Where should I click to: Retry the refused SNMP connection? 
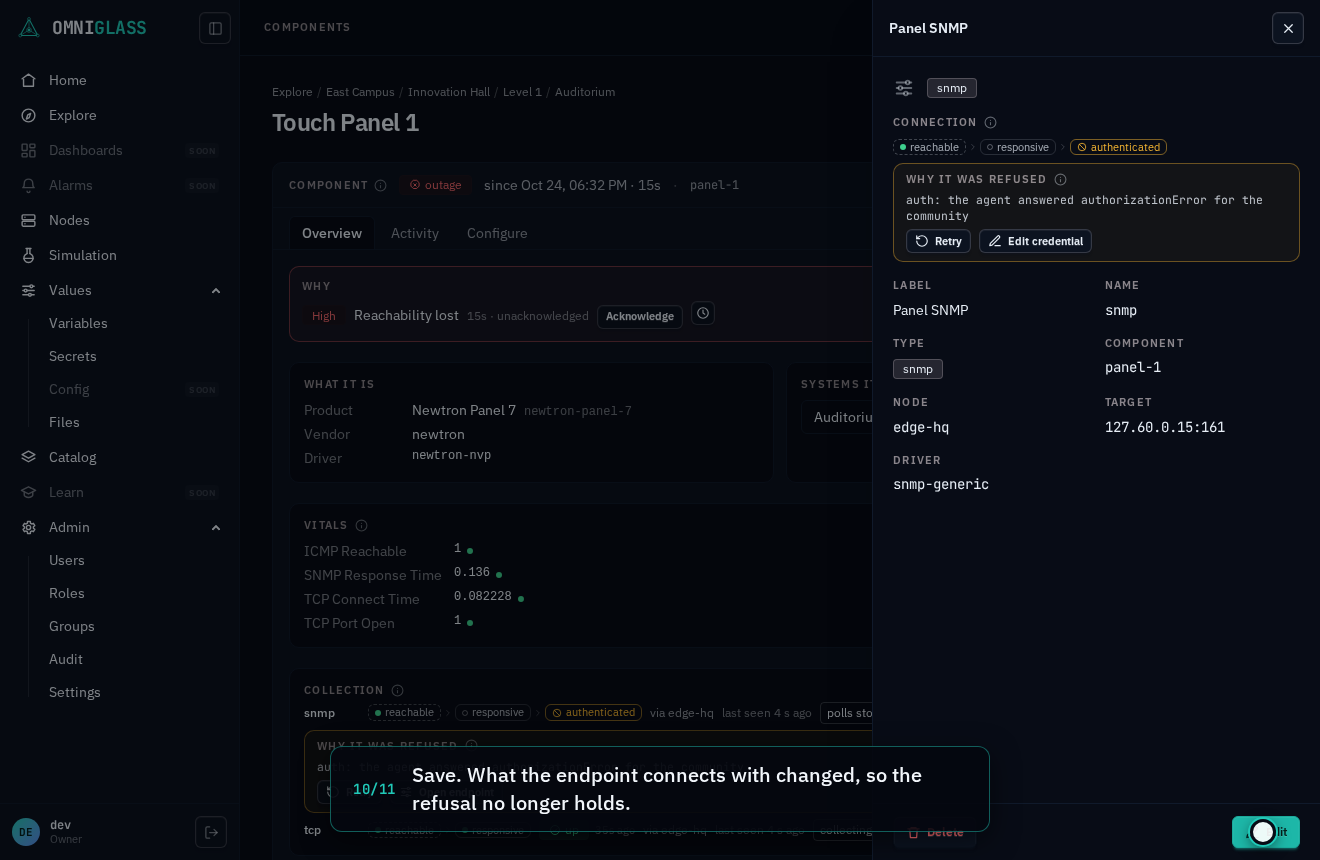pos(938,241)
